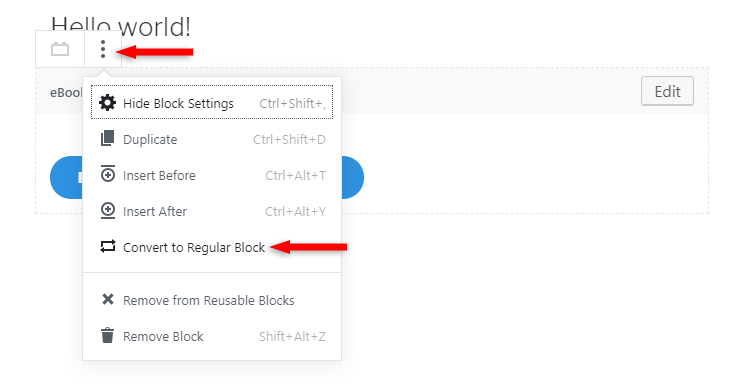Click the Insert Before plus-circle icon
The image size is (750, 387).
pyautogui.click(x=108, y=175)
